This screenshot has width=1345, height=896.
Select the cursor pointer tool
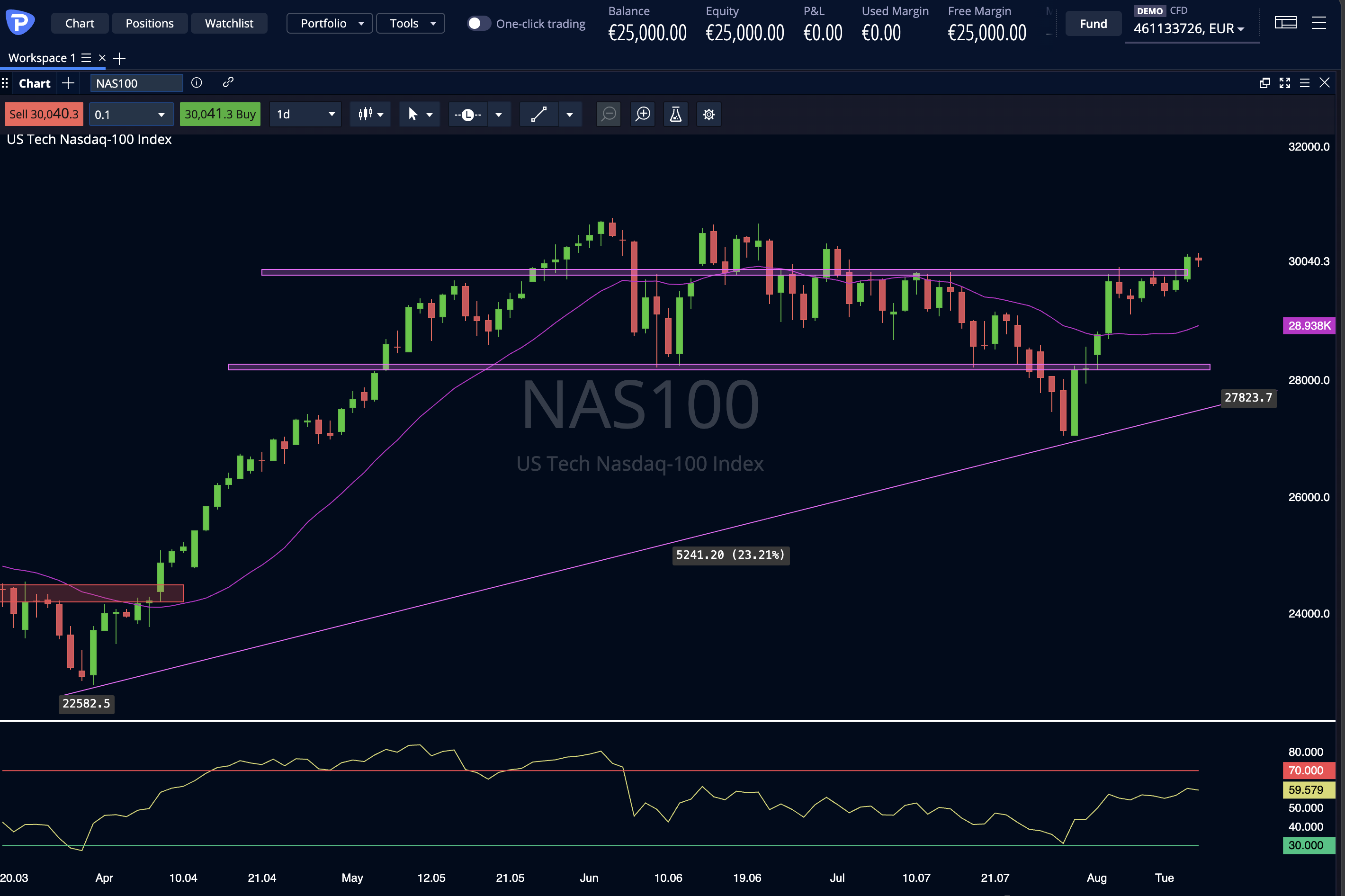click(x=412, y=114)
